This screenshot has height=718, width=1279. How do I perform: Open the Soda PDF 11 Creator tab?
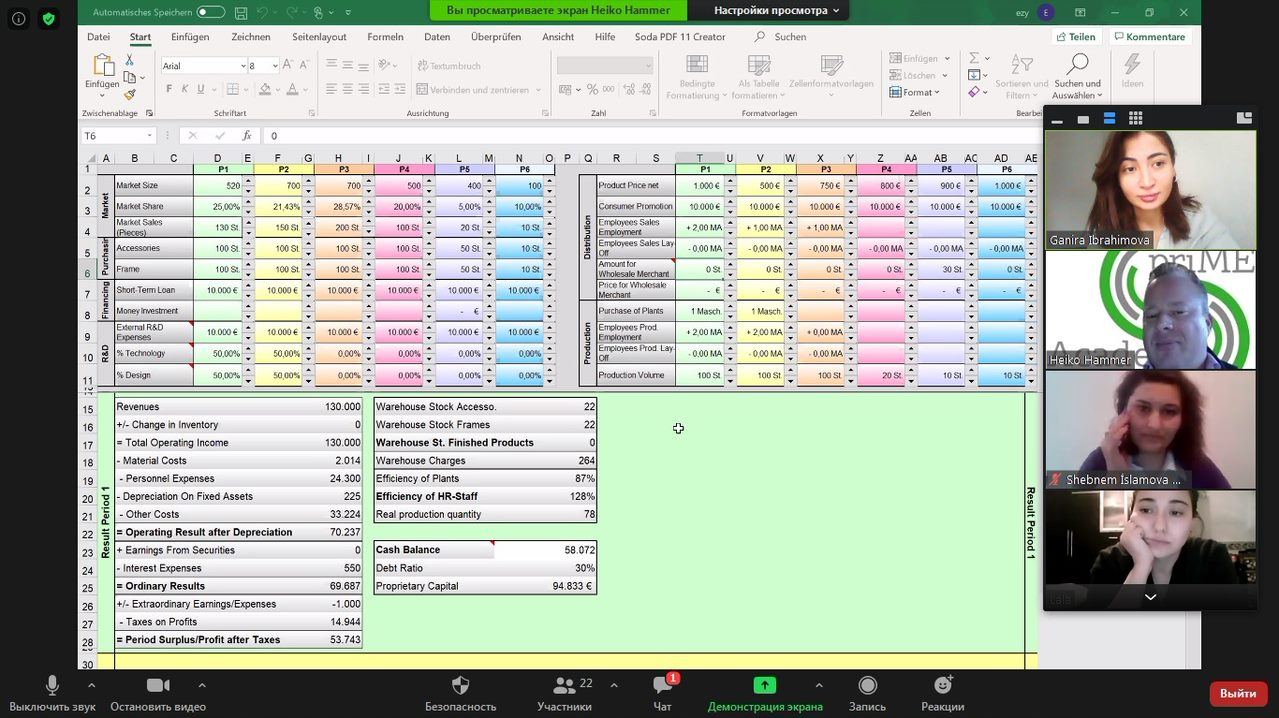point(680,37)
